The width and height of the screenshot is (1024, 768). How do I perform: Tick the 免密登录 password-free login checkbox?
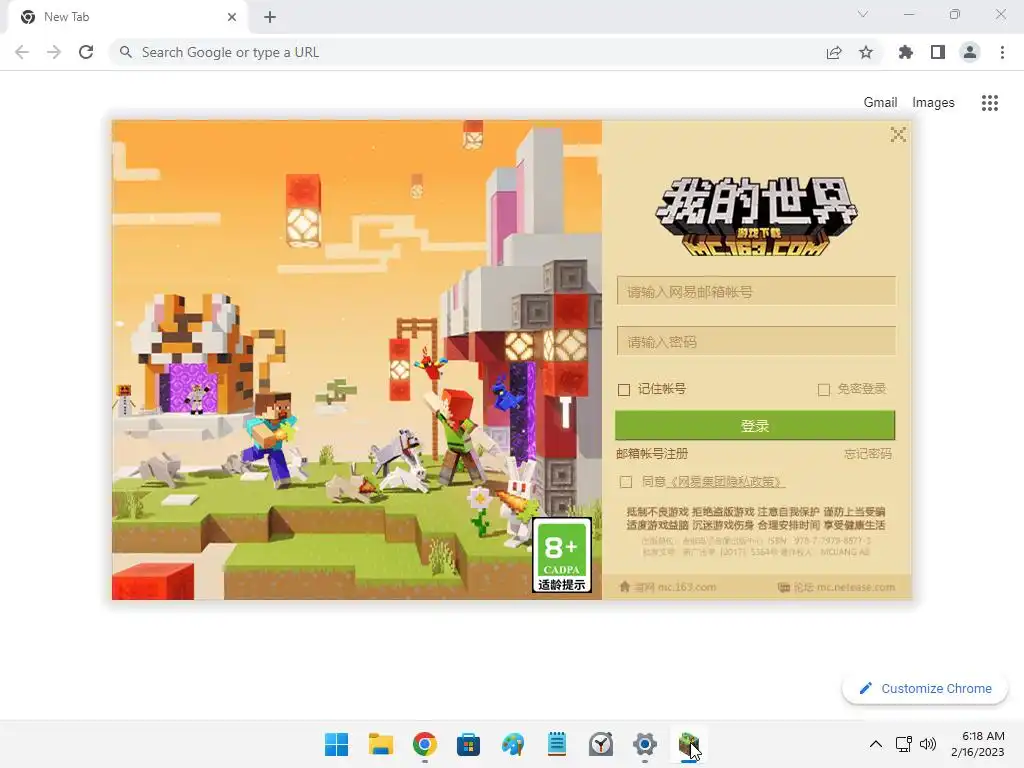824,390
